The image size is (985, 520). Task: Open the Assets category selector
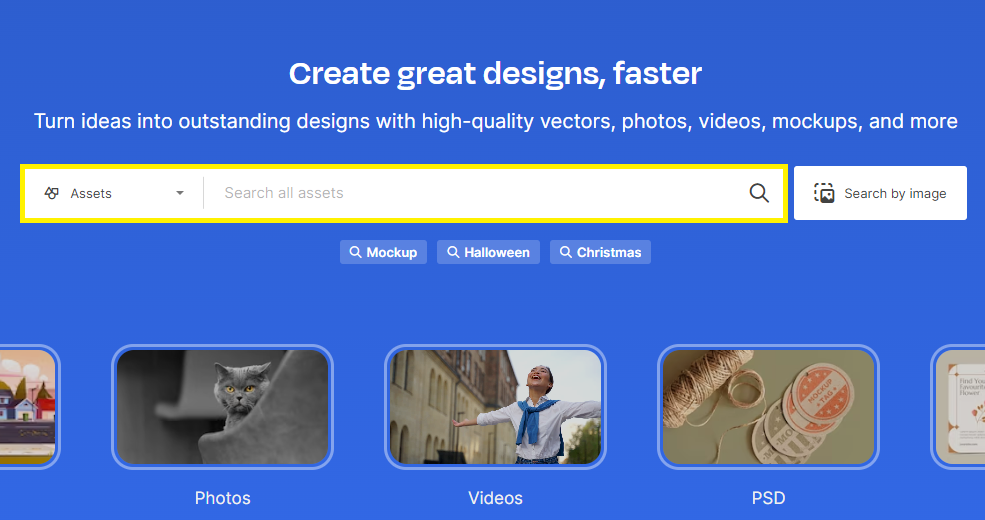114,193
